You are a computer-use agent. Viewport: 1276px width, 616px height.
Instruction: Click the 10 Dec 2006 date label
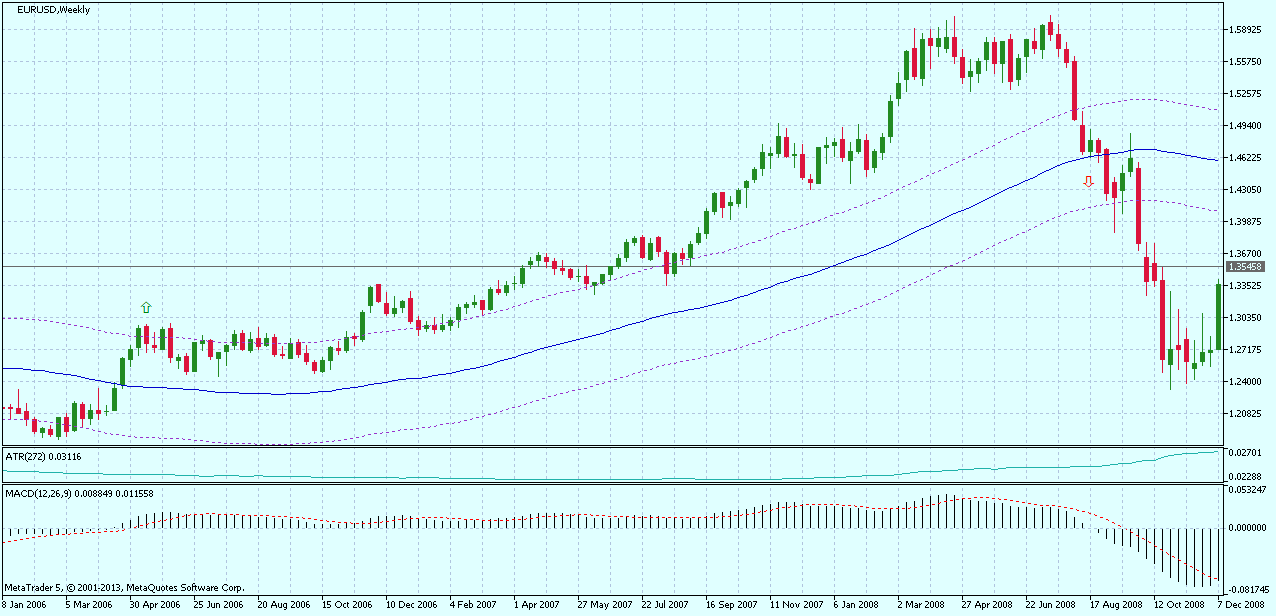coord(411,606)
